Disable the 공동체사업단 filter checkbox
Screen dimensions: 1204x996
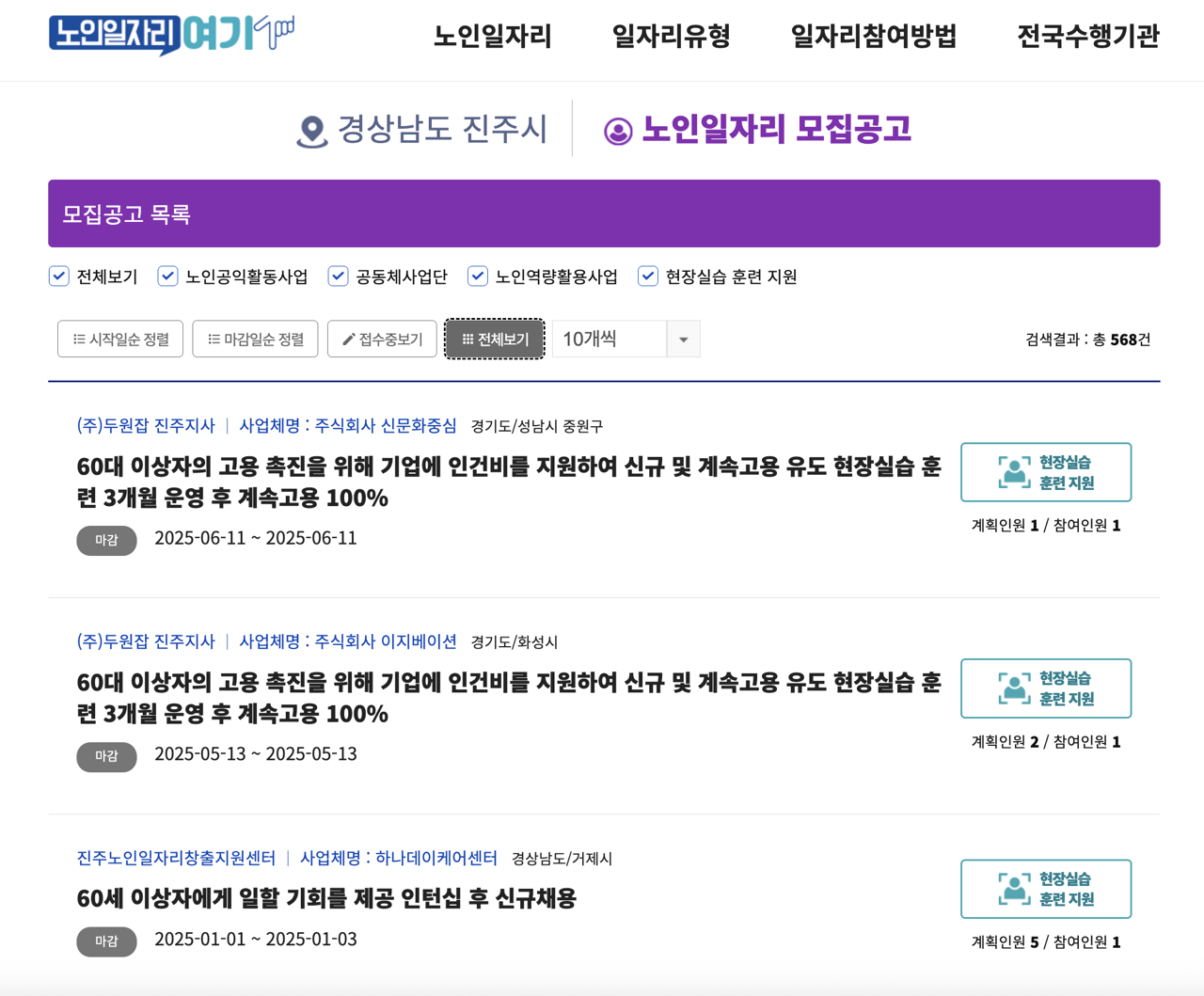pos(338,276)
